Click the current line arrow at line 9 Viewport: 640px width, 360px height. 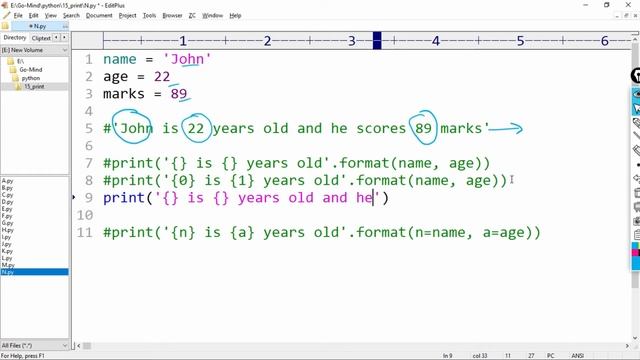coord(74,198)
